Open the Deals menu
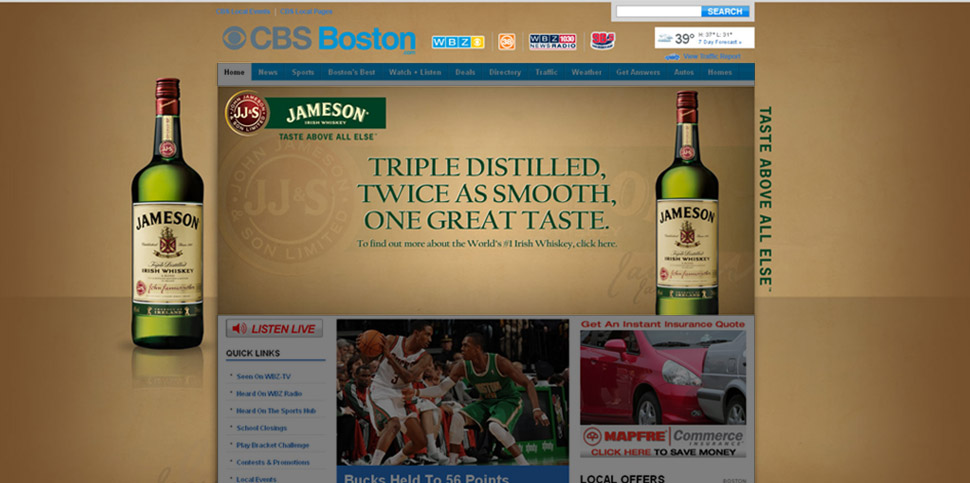970x483 pixels. pos(465,72)
